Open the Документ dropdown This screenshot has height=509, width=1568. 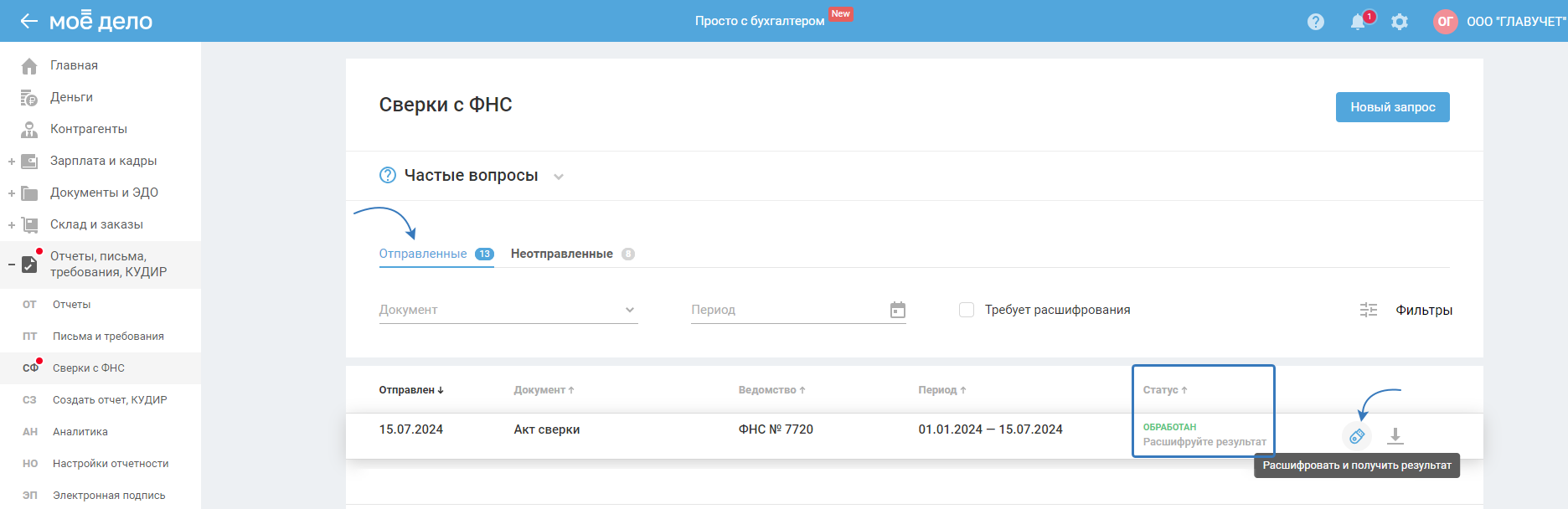[508, 310]
